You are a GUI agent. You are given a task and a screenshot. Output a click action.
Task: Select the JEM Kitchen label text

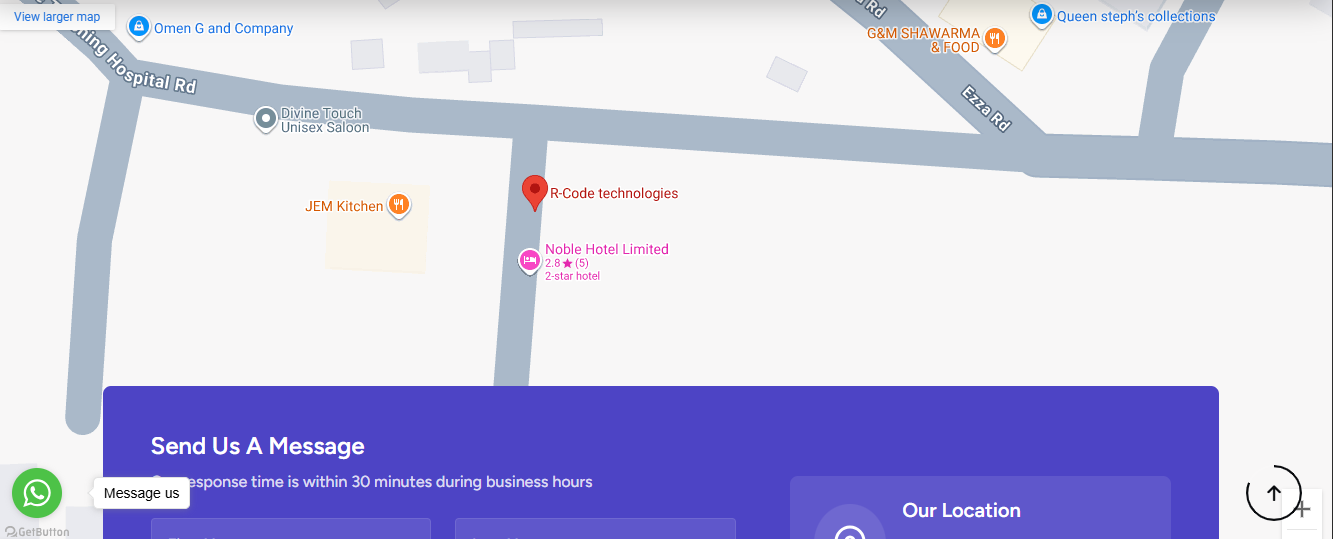(x=344, y=206)
